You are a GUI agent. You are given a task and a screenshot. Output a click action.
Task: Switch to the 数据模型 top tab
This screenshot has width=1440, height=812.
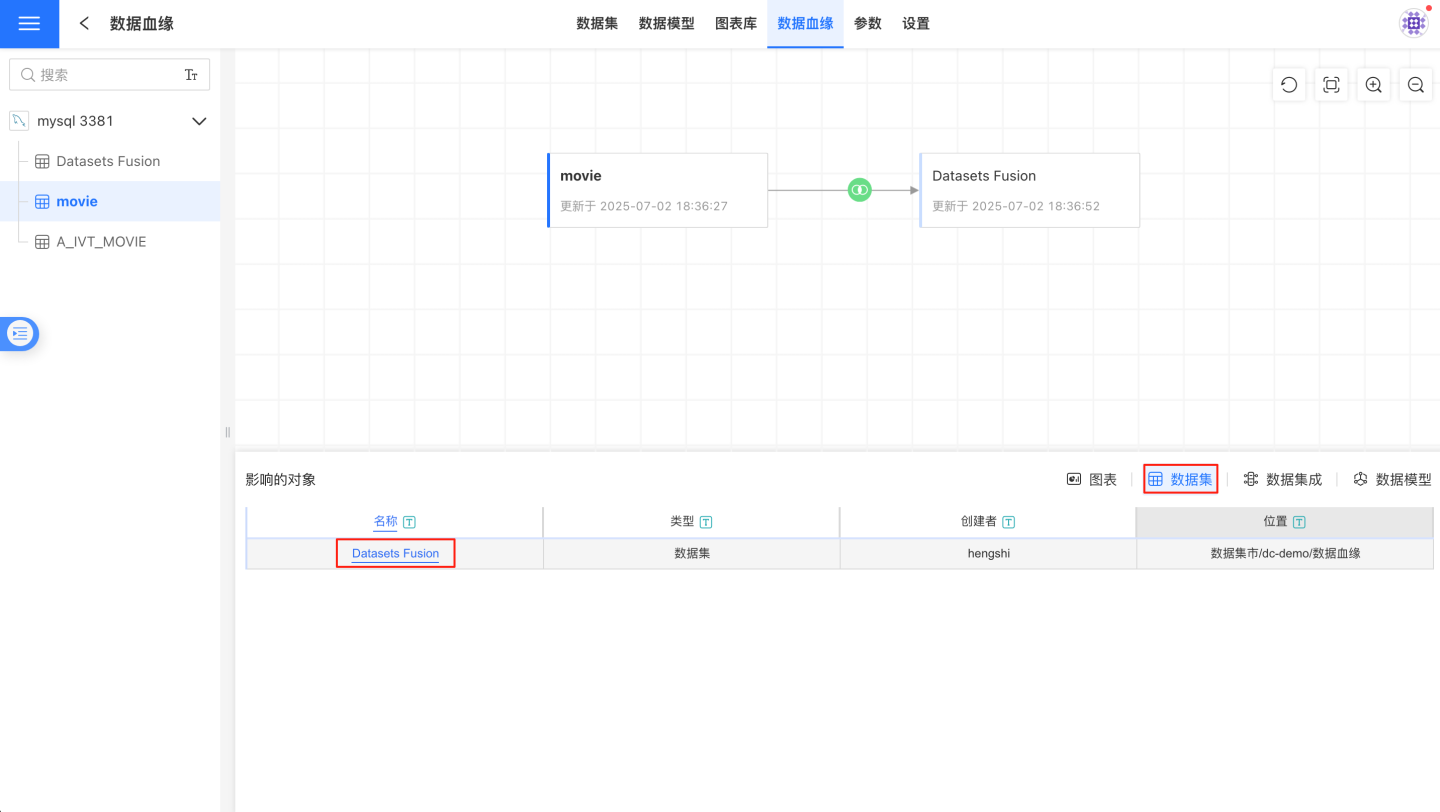pyautogui.click(x=666, y=24)
